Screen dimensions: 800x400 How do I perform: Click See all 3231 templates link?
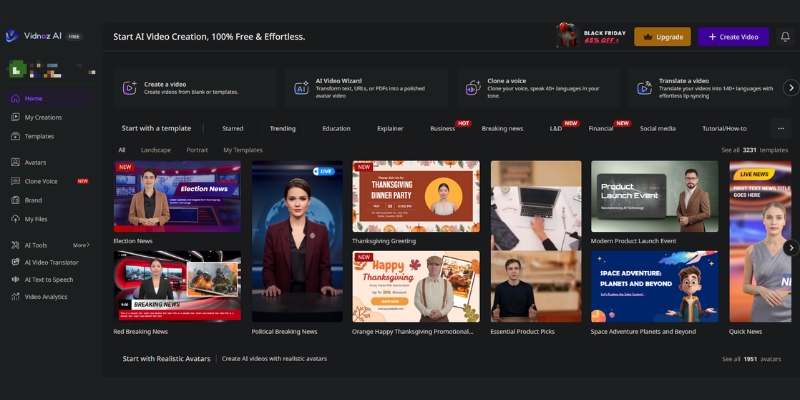point(755,150)
